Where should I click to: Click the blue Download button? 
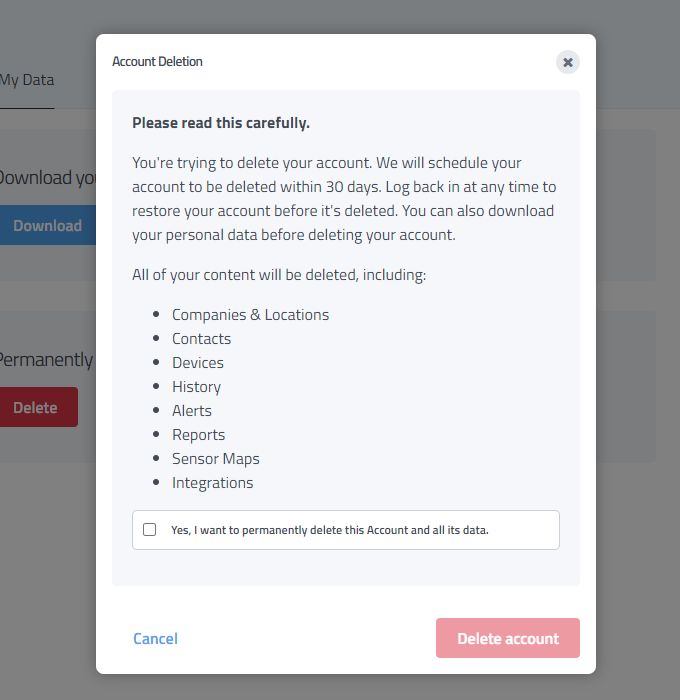pos(47,225)
